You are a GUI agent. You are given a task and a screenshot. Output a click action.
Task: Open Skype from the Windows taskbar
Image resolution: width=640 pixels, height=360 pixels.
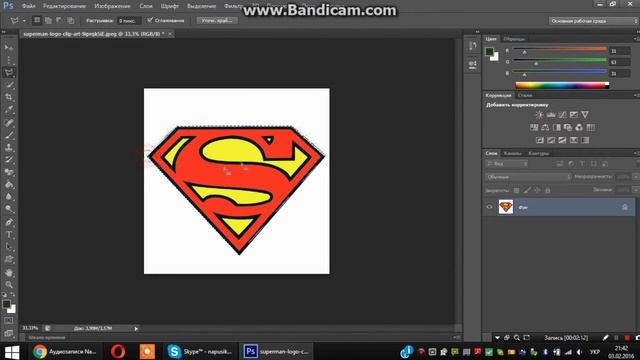200,351
